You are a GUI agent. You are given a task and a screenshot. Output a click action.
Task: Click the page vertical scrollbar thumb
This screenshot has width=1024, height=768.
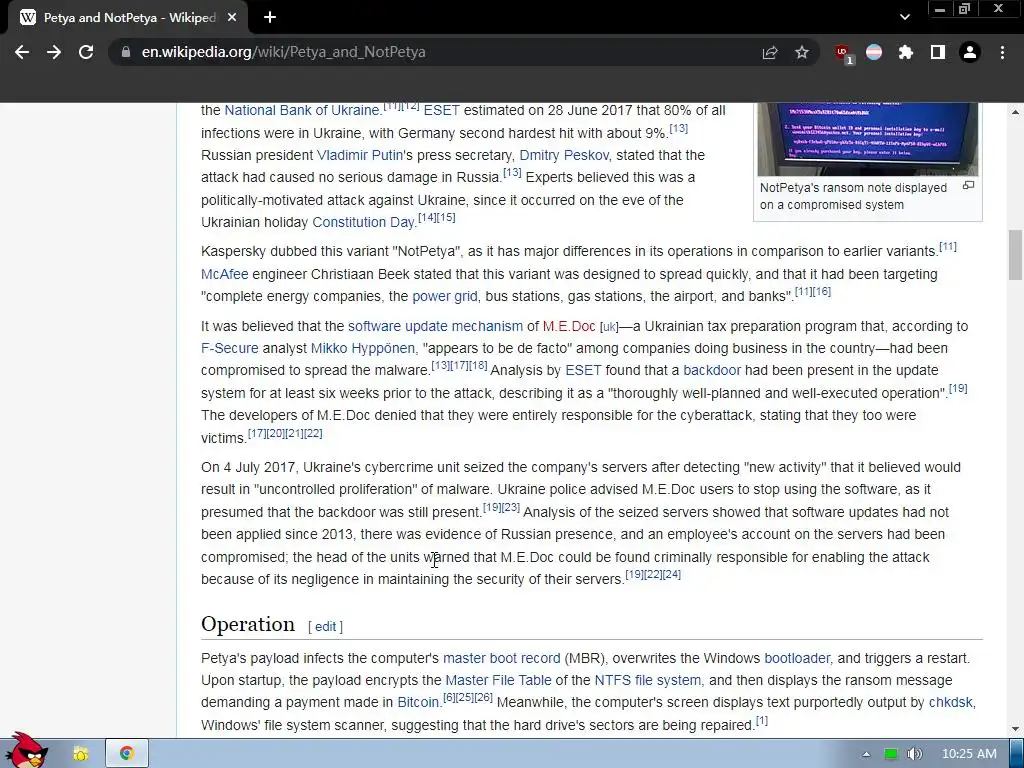point(1016,255)
